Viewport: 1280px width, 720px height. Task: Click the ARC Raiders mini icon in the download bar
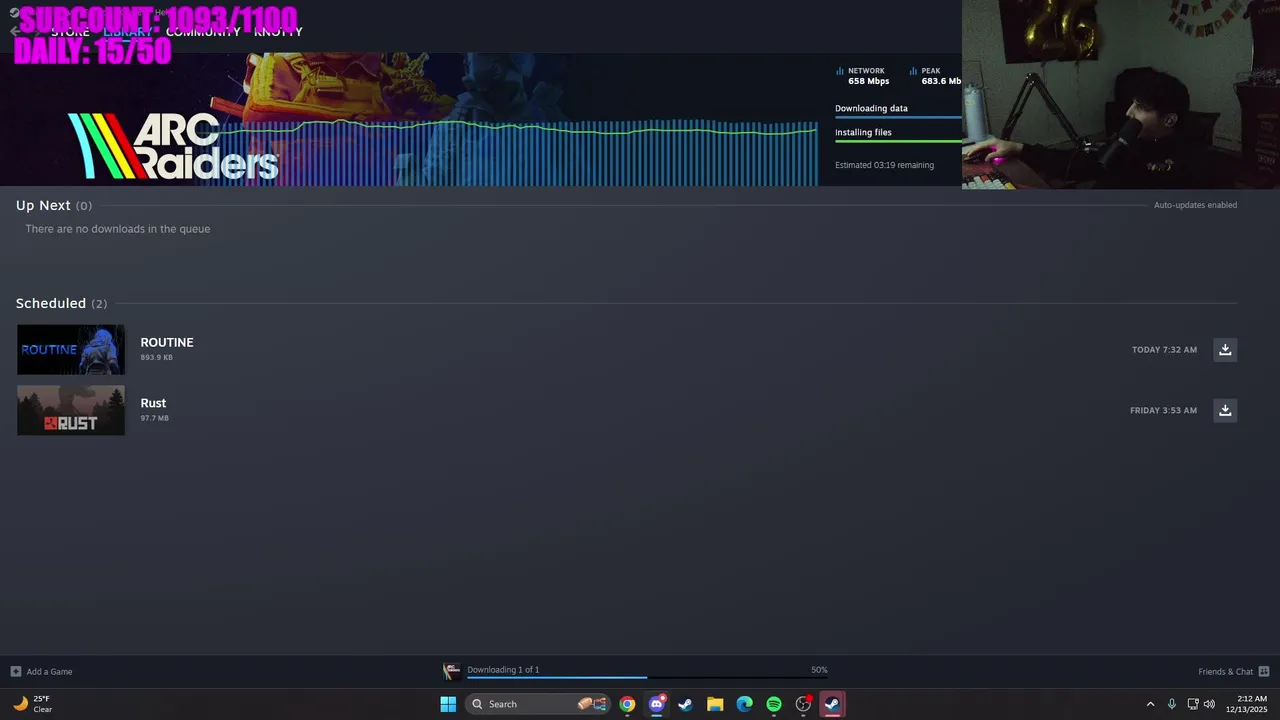click(452, 671)
